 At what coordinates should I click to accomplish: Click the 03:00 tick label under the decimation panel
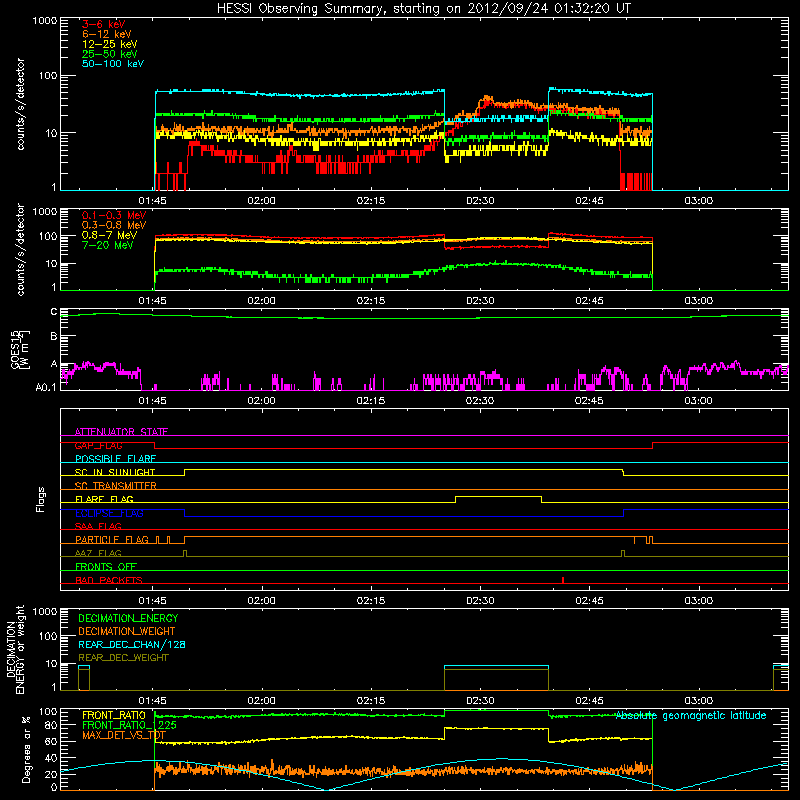coord(698,701)
